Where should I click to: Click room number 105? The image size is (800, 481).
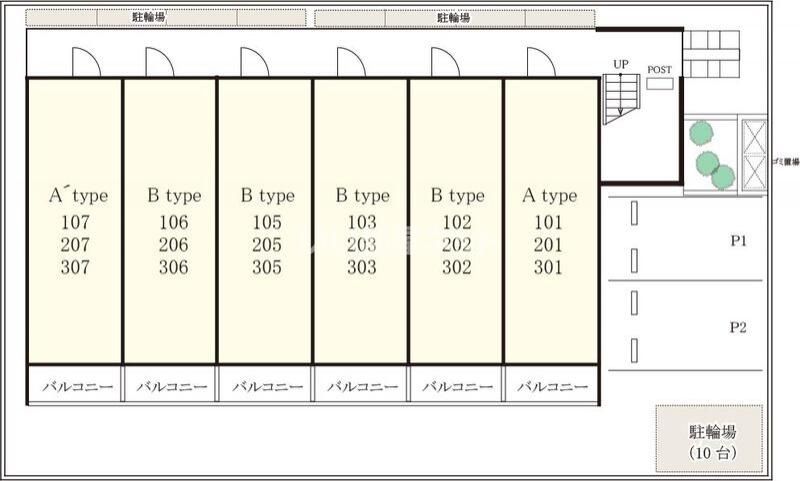click(x=267, y=222)
